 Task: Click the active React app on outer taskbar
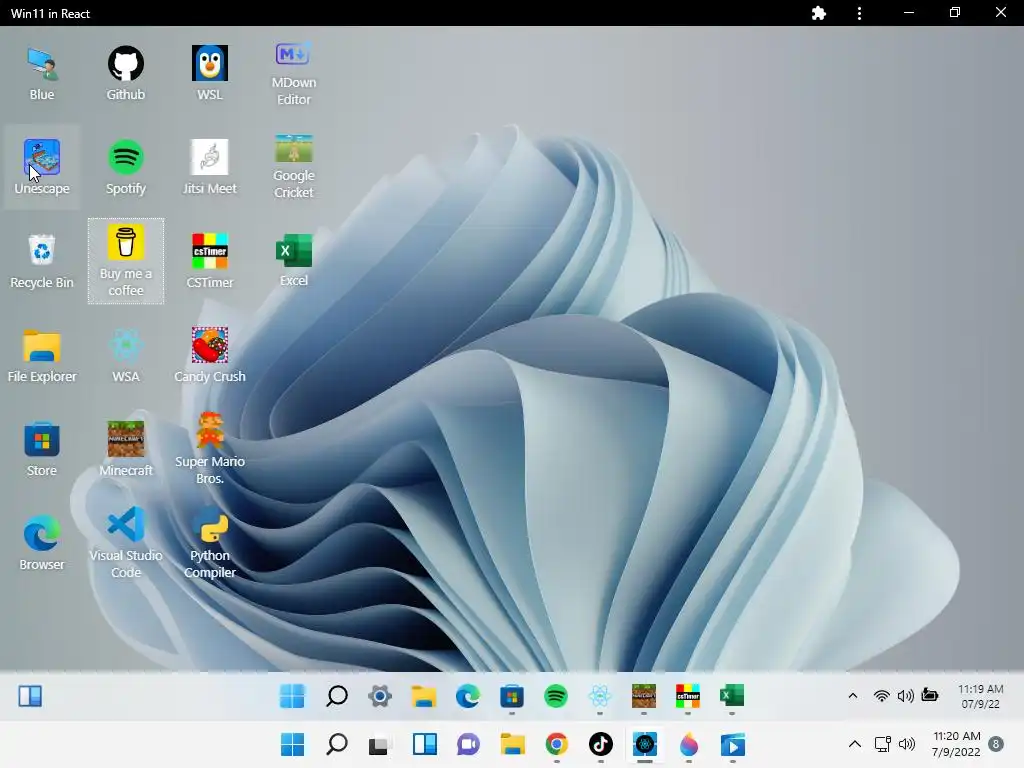(645, 744)
